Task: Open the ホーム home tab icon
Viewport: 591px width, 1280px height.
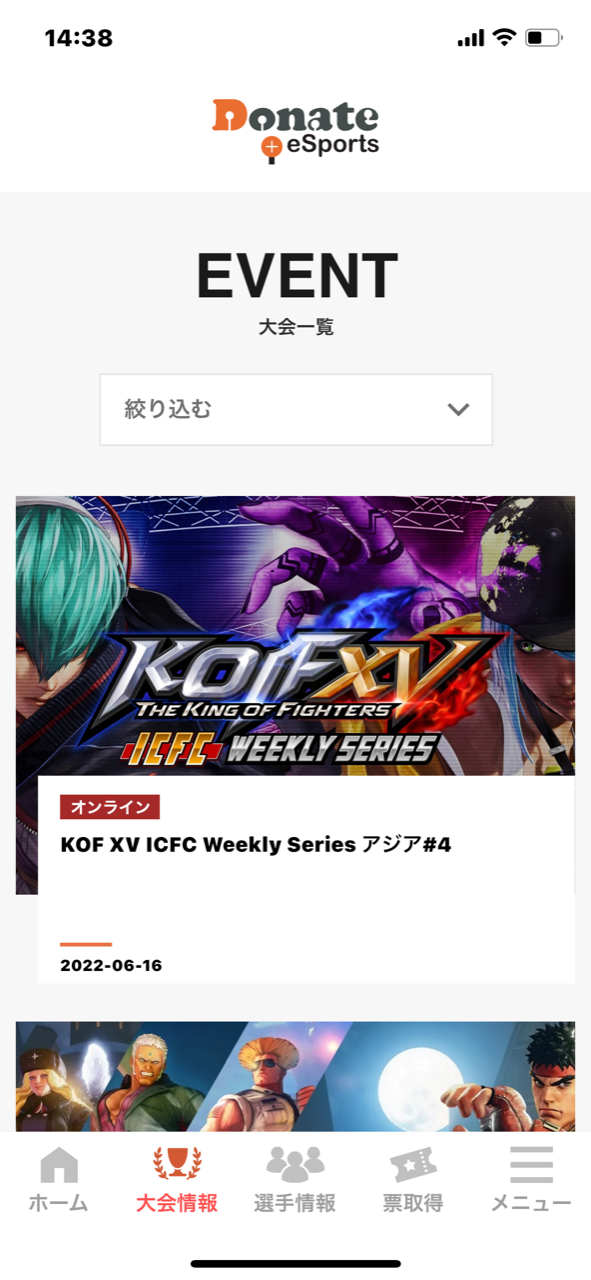Action: [x=59, y=1165]
